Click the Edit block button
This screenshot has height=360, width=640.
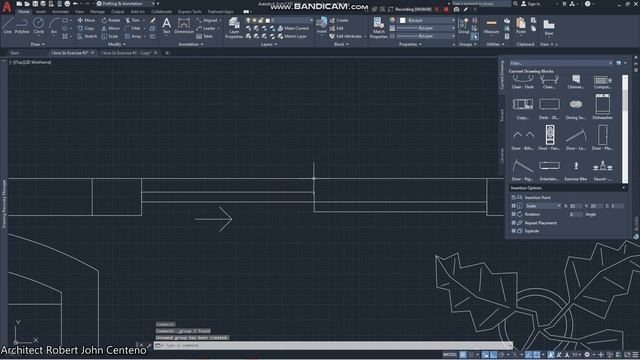(337, 28)
